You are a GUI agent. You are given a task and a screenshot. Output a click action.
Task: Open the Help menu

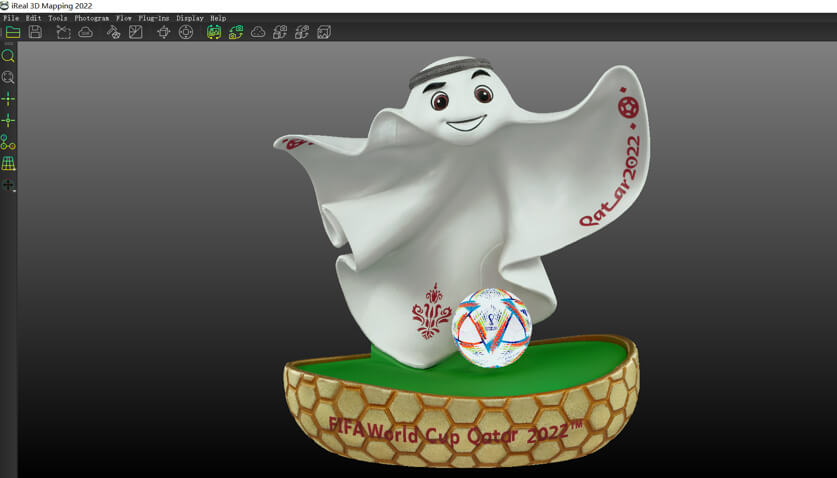click(218, 18)
